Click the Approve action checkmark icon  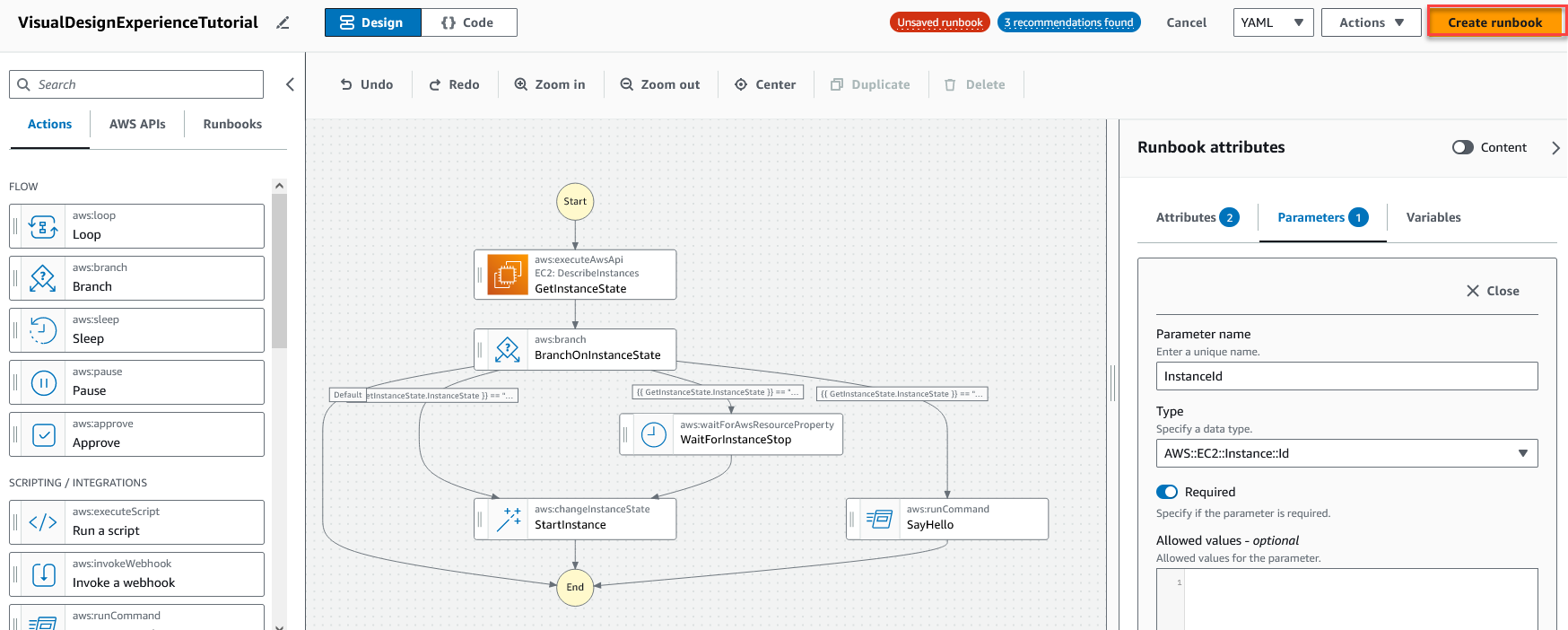43,435
